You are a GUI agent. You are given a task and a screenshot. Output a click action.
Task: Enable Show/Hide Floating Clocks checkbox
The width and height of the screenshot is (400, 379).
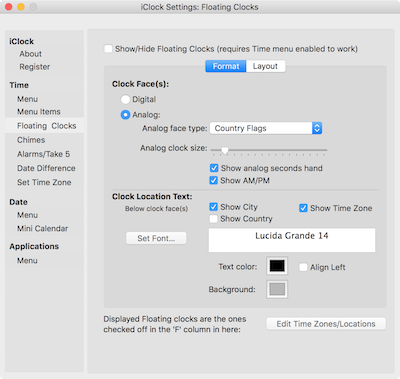click(108, 49)
